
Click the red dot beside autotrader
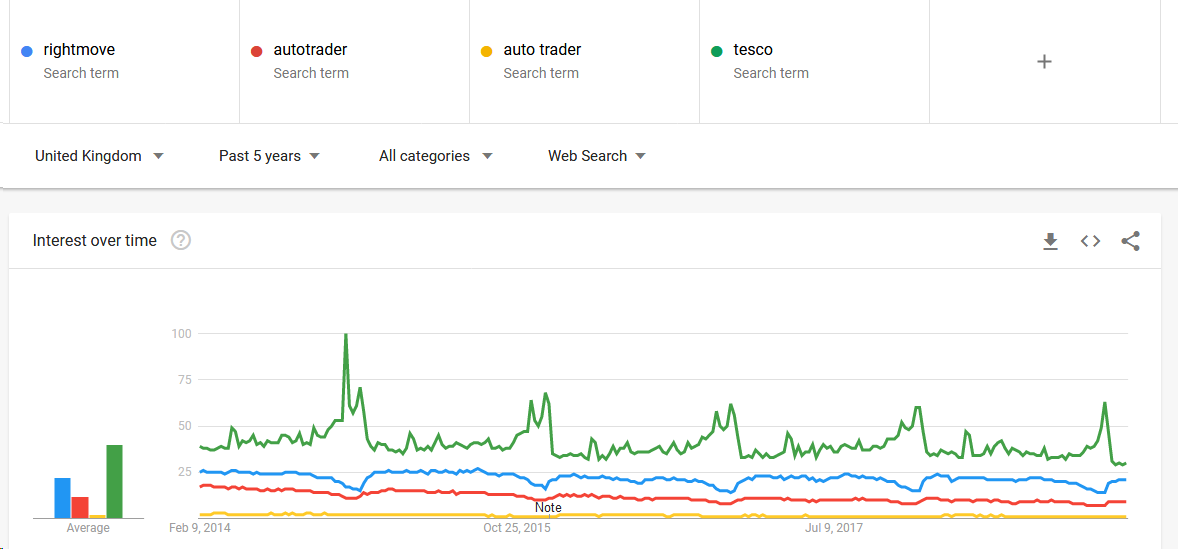[x=257, y=51]
